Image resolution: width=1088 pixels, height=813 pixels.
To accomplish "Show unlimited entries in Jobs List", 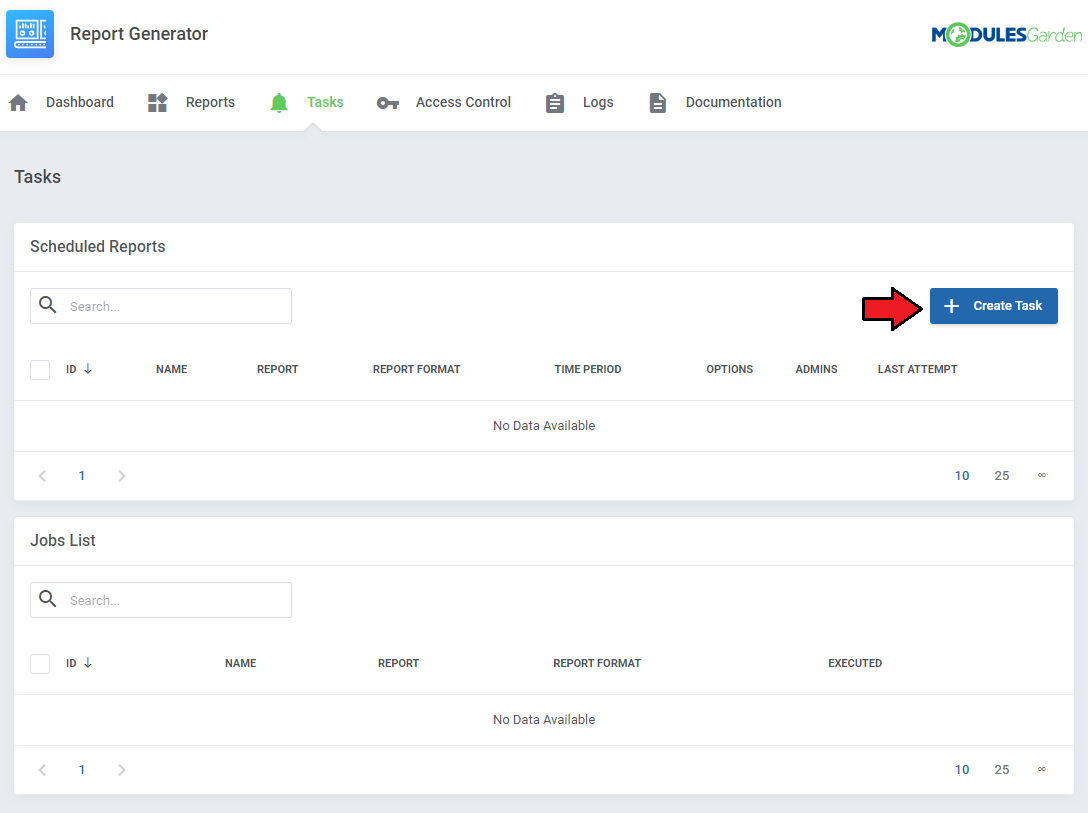I will click(1042, 769).
